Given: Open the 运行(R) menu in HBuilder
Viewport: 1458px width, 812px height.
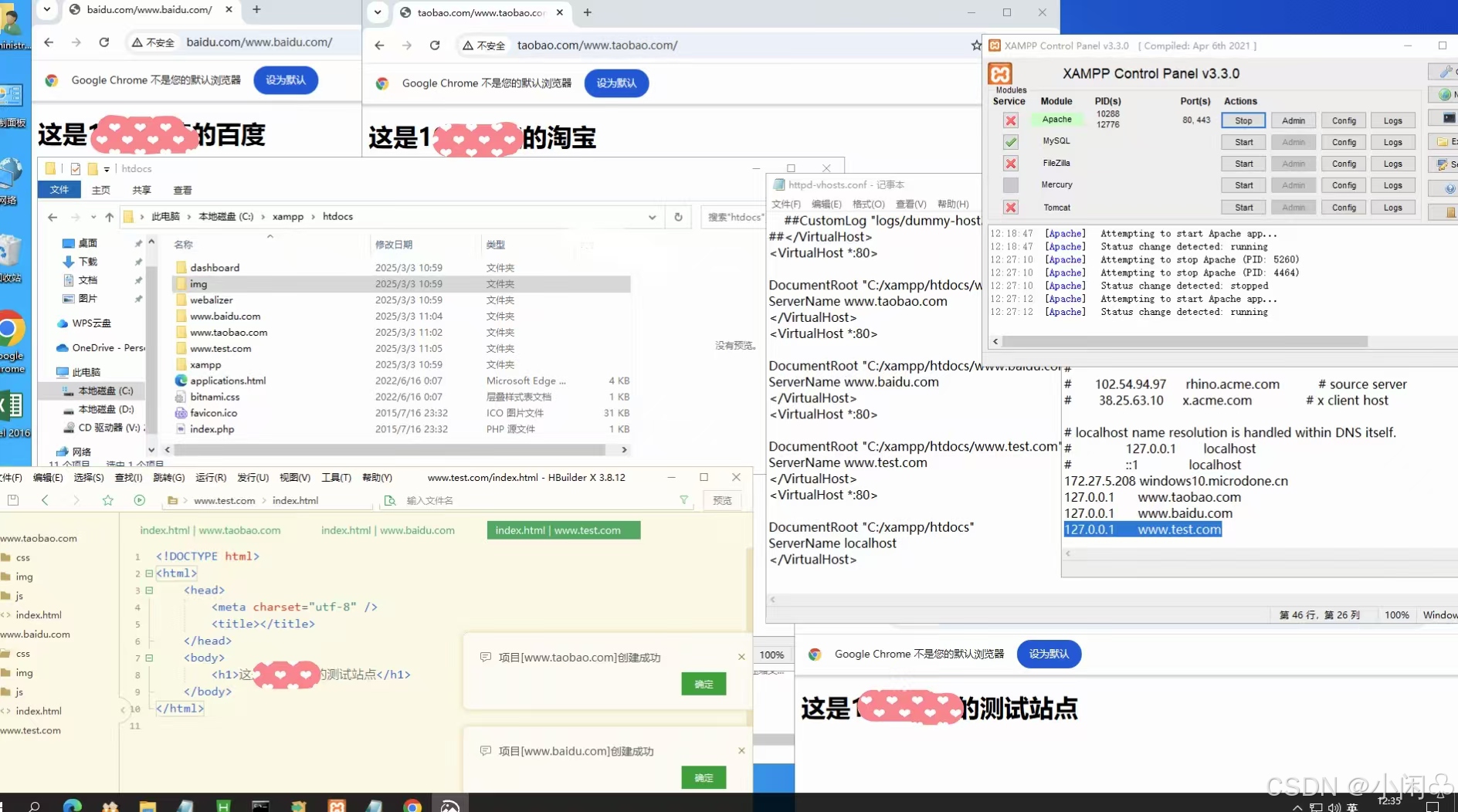Looking at the screenshot, I should 211,478.
